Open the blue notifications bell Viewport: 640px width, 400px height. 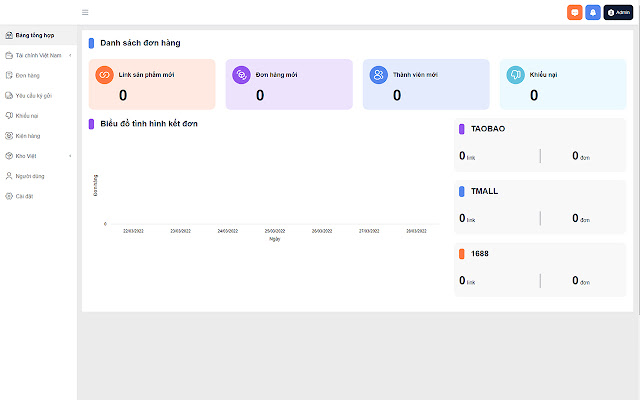pos(593,12)
